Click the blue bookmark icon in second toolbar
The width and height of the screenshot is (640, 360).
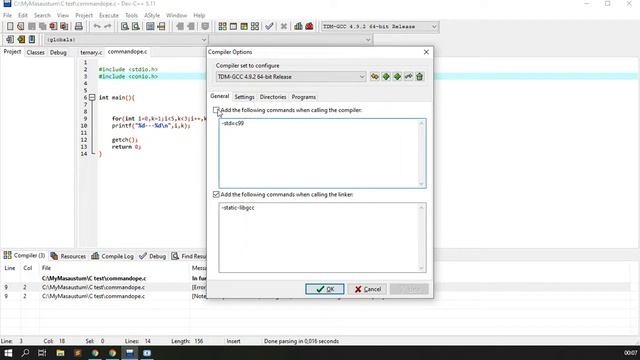pos(32,40)
